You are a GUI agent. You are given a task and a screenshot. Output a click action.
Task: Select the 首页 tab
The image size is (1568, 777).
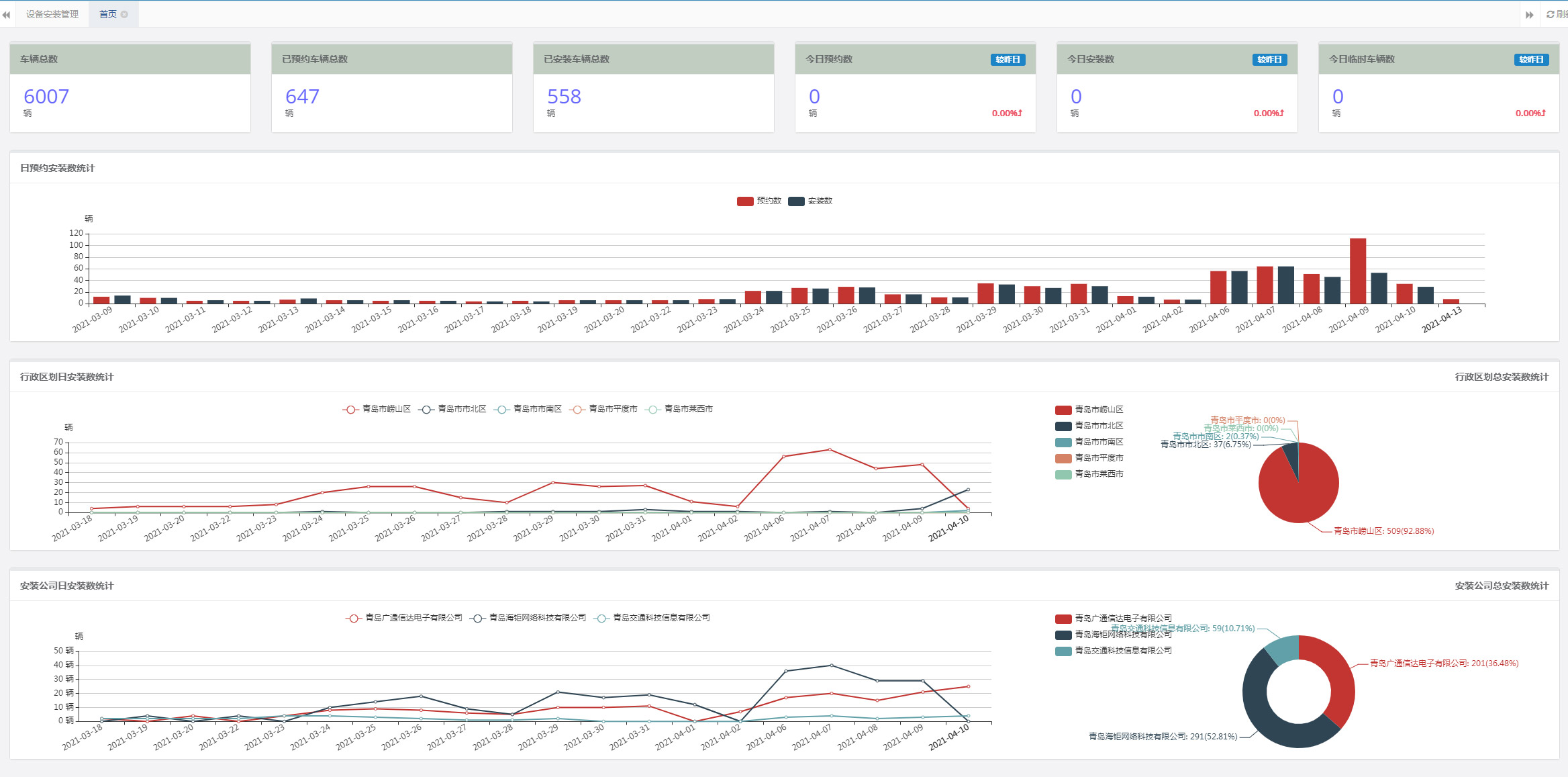coord(107,14)
